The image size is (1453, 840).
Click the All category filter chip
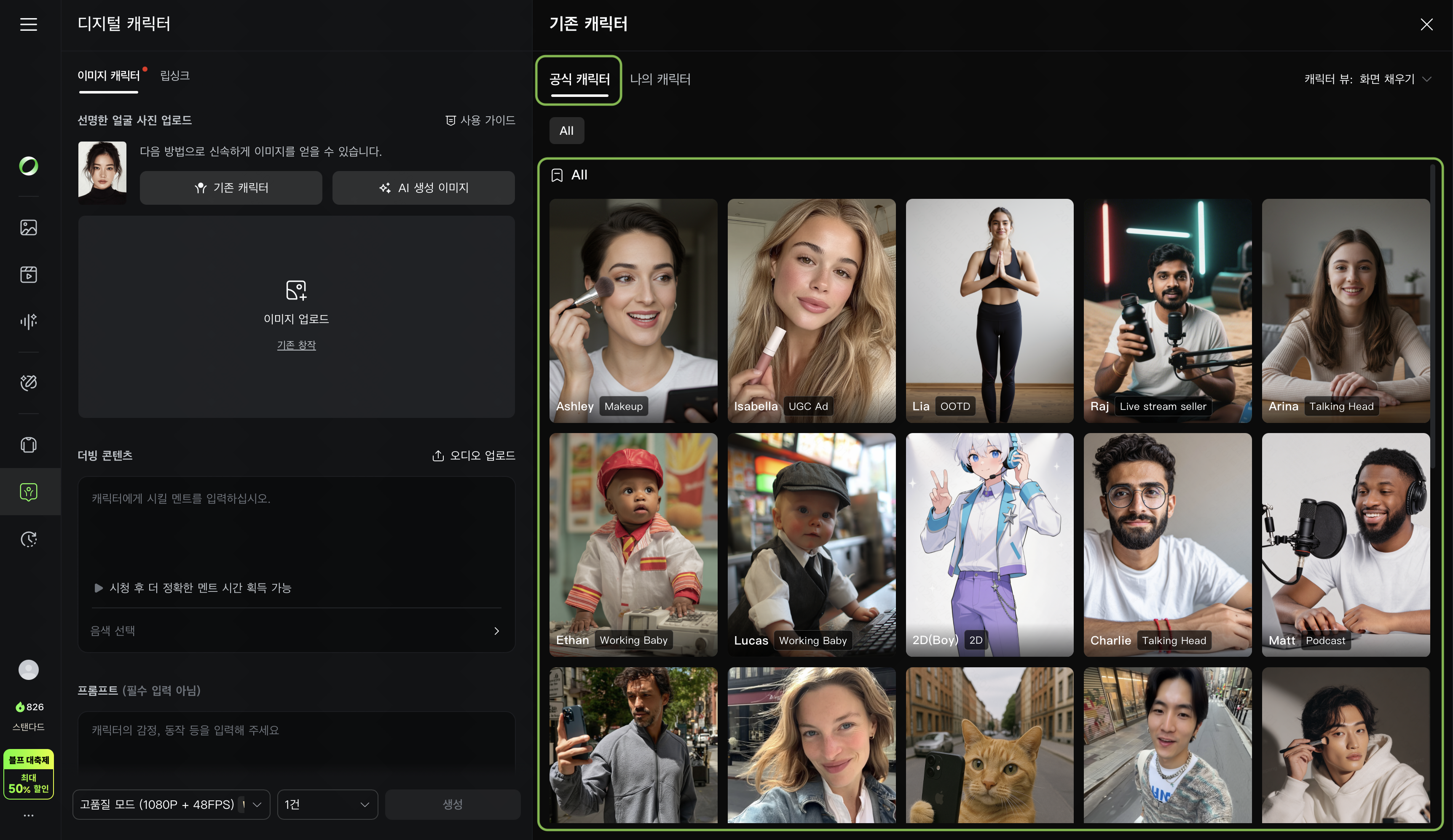(566, 131)
